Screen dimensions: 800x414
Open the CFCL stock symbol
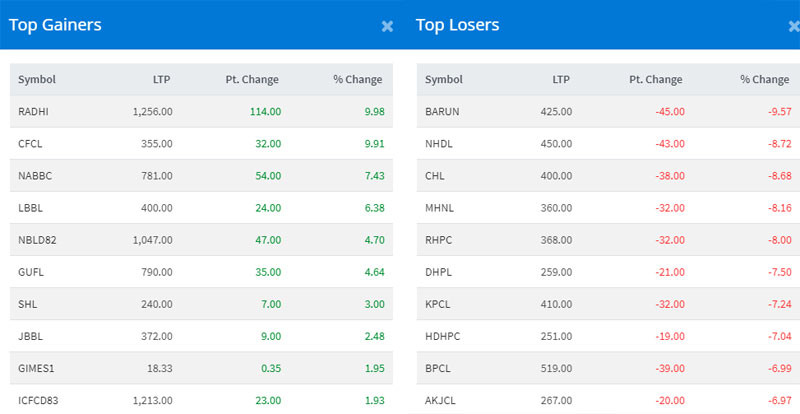click(31, 143)
